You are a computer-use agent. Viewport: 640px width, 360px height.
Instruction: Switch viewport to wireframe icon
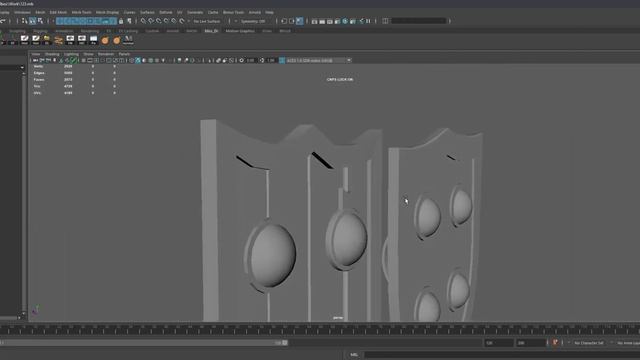pos(131,60)
